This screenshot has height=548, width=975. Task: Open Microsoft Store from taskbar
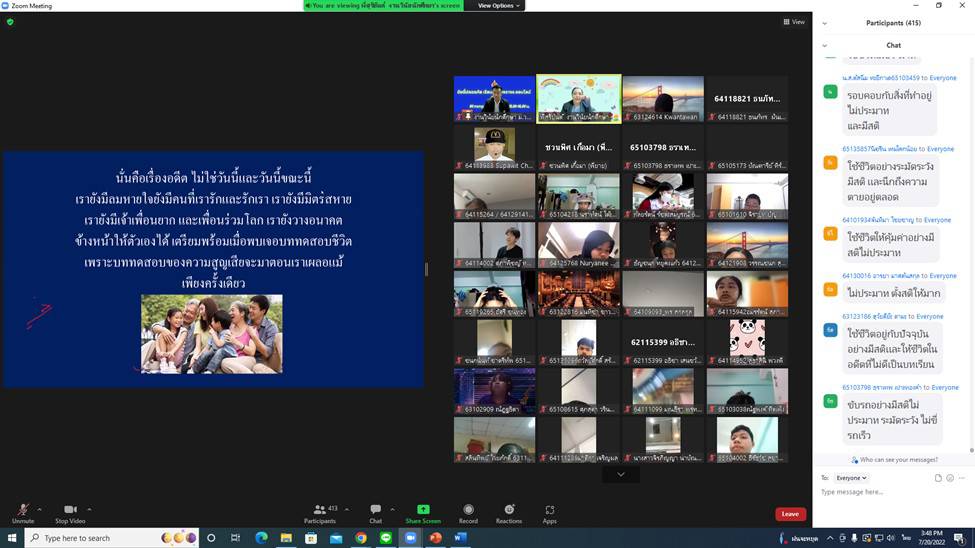click(x=311, y=538)
